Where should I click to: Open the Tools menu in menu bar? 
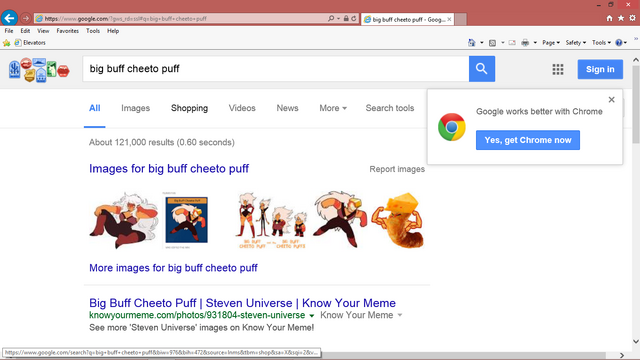coord(93,31)
